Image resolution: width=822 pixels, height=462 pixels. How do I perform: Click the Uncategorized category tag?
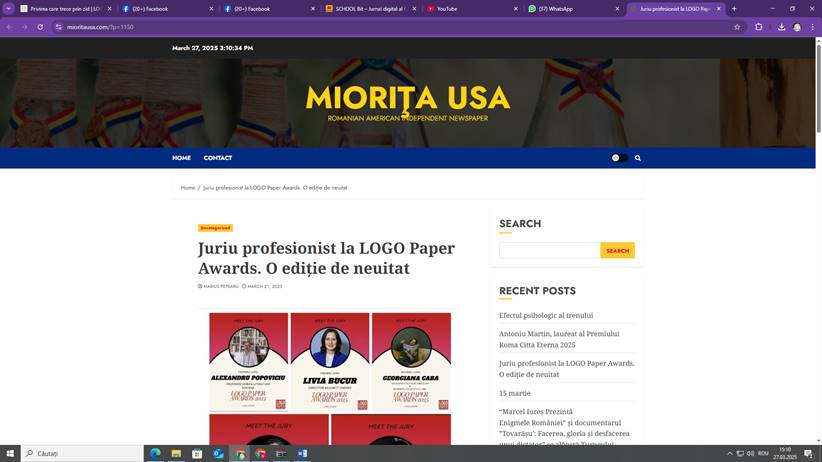(215, 228)
